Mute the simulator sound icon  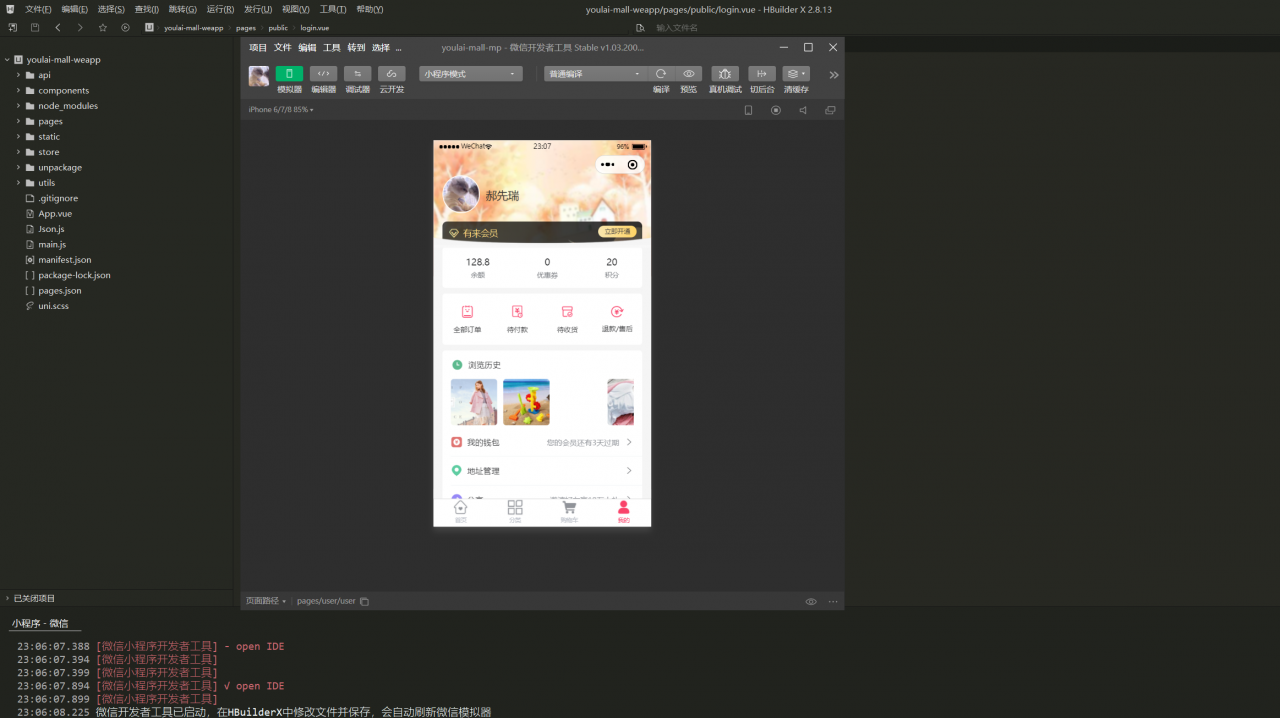coord(802,110)
